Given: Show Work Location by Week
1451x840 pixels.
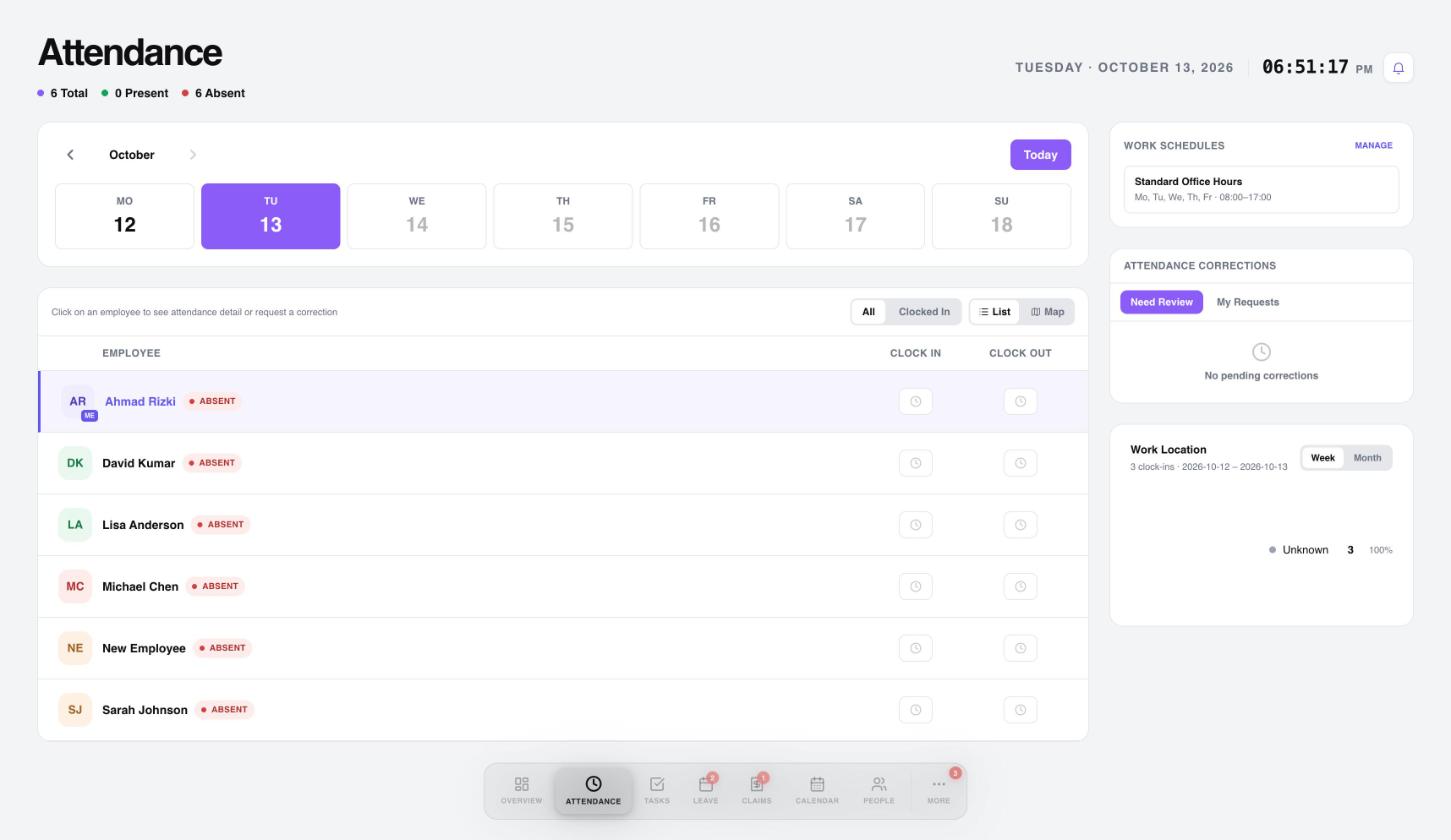Looking at the screenshot, I should (x=1323, y=458).
